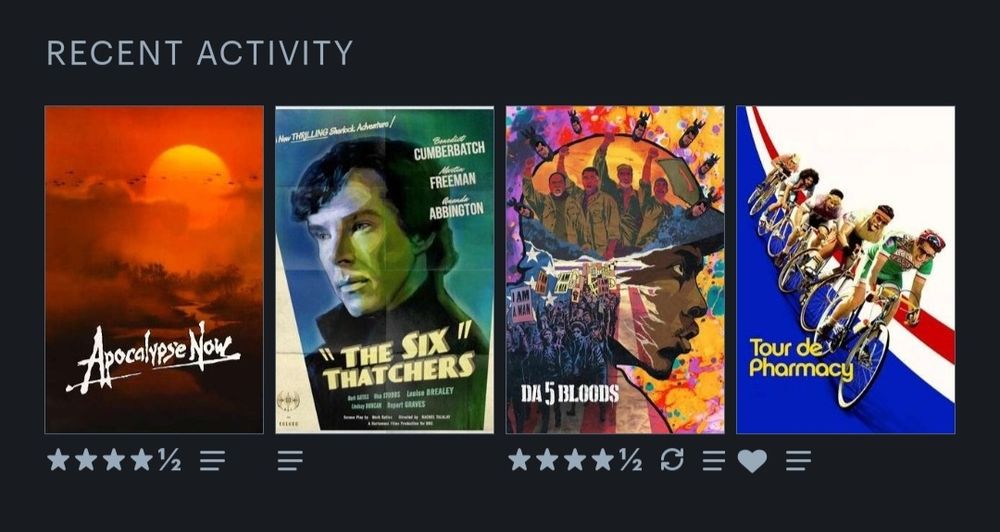The image size is (1000, 532).
Task: Click the yellow Tour de Pharmacy title text
Action: (x=801, y=358)
